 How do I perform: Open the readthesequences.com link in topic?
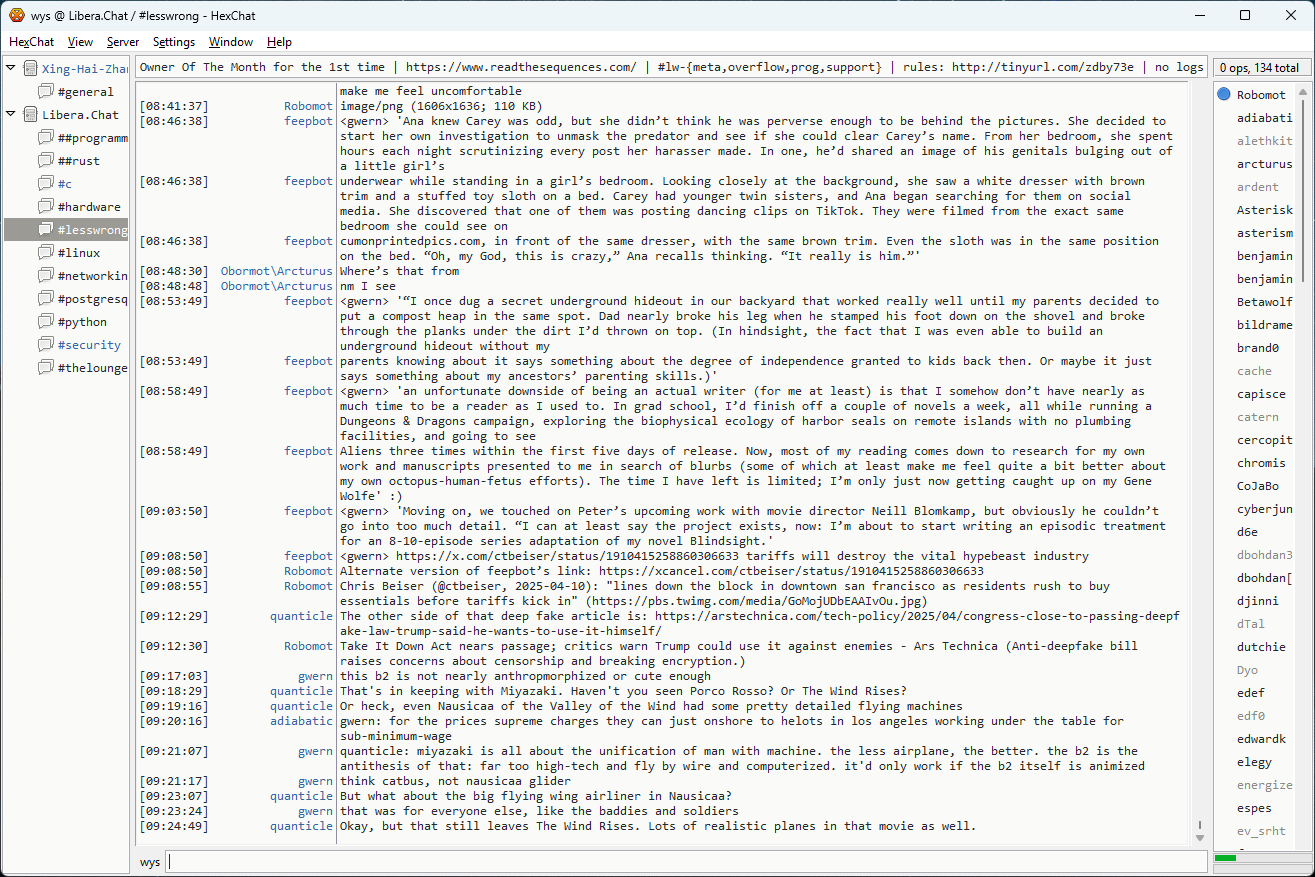tap(520, 67)
